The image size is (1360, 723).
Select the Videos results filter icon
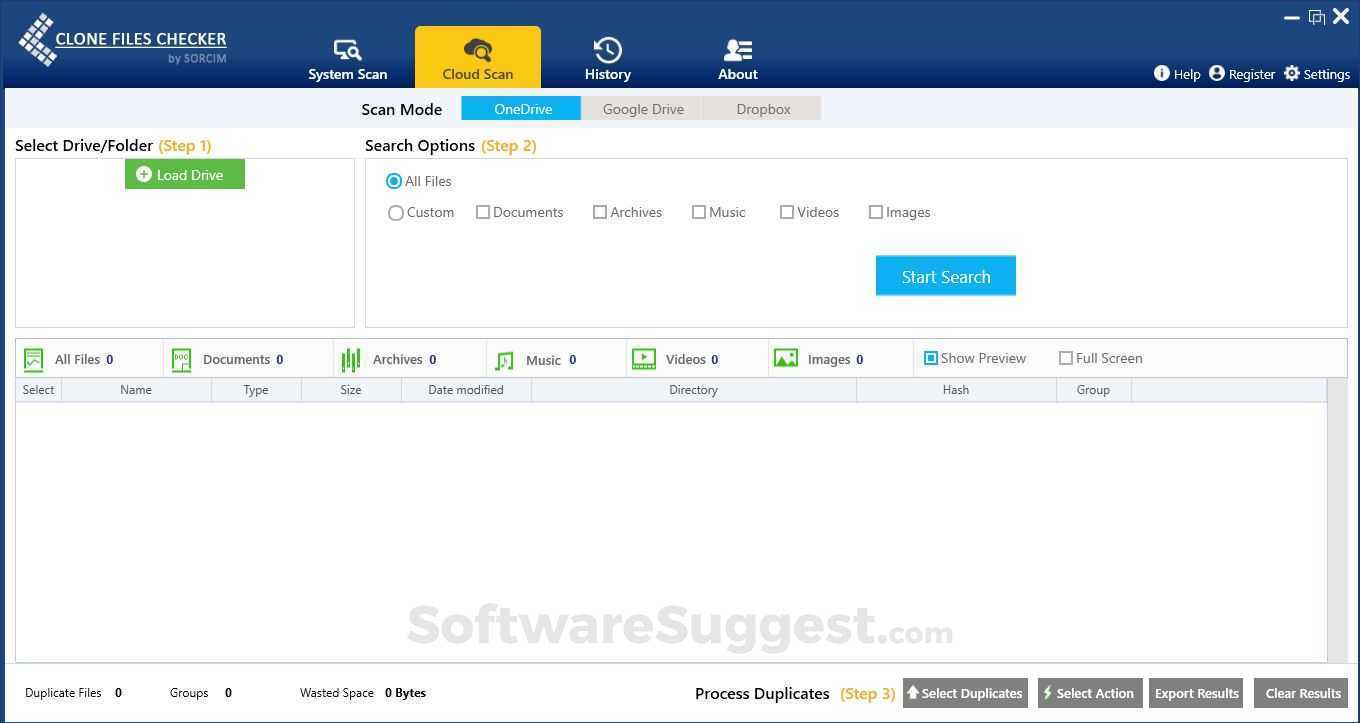pyautogui.click(x=644, y=359)
